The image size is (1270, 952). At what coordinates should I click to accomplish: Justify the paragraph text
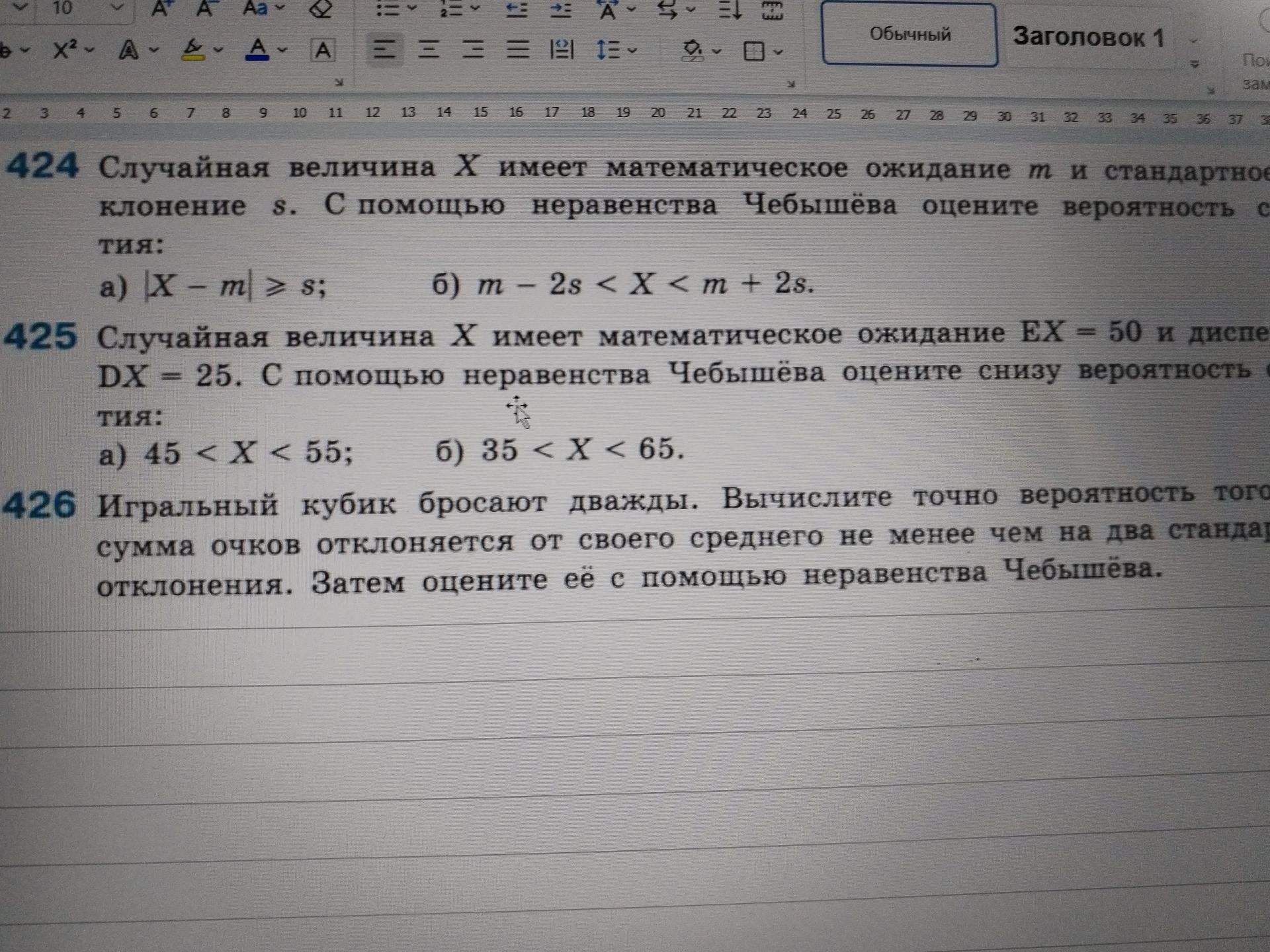517,50
